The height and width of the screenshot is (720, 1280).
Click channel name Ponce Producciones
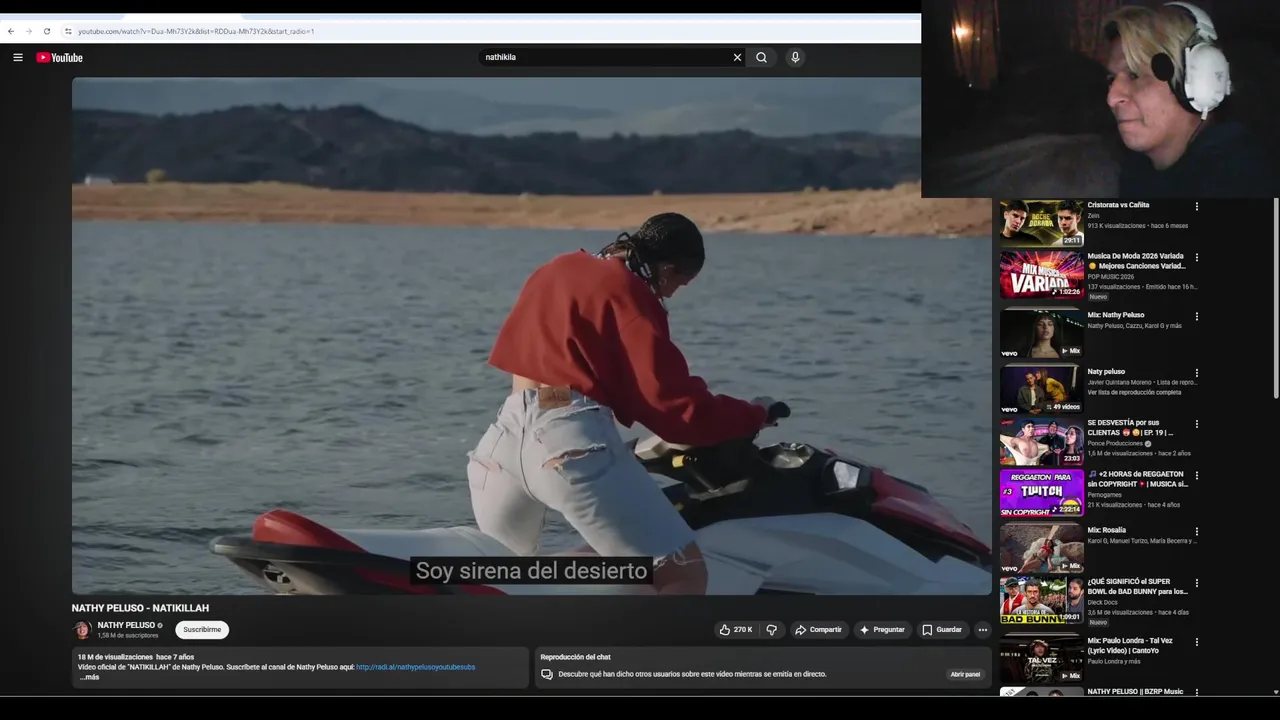pos(1115,443)
